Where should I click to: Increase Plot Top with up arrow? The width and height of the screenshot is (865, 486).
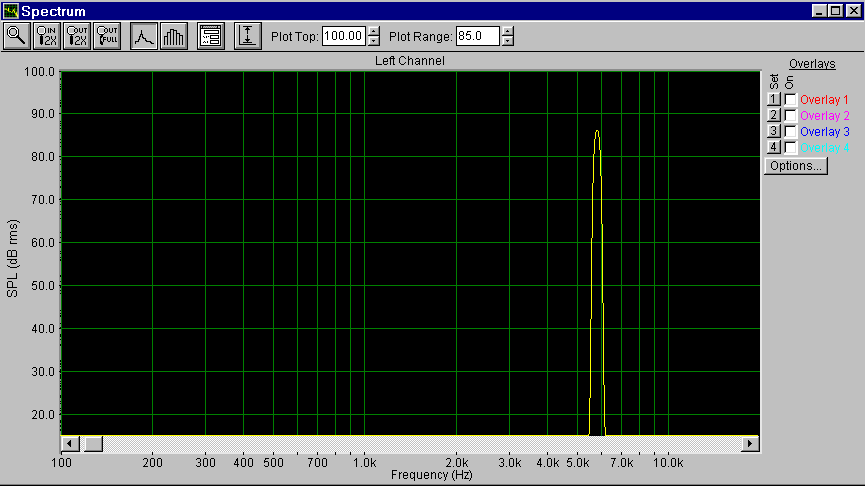point(373,31)
